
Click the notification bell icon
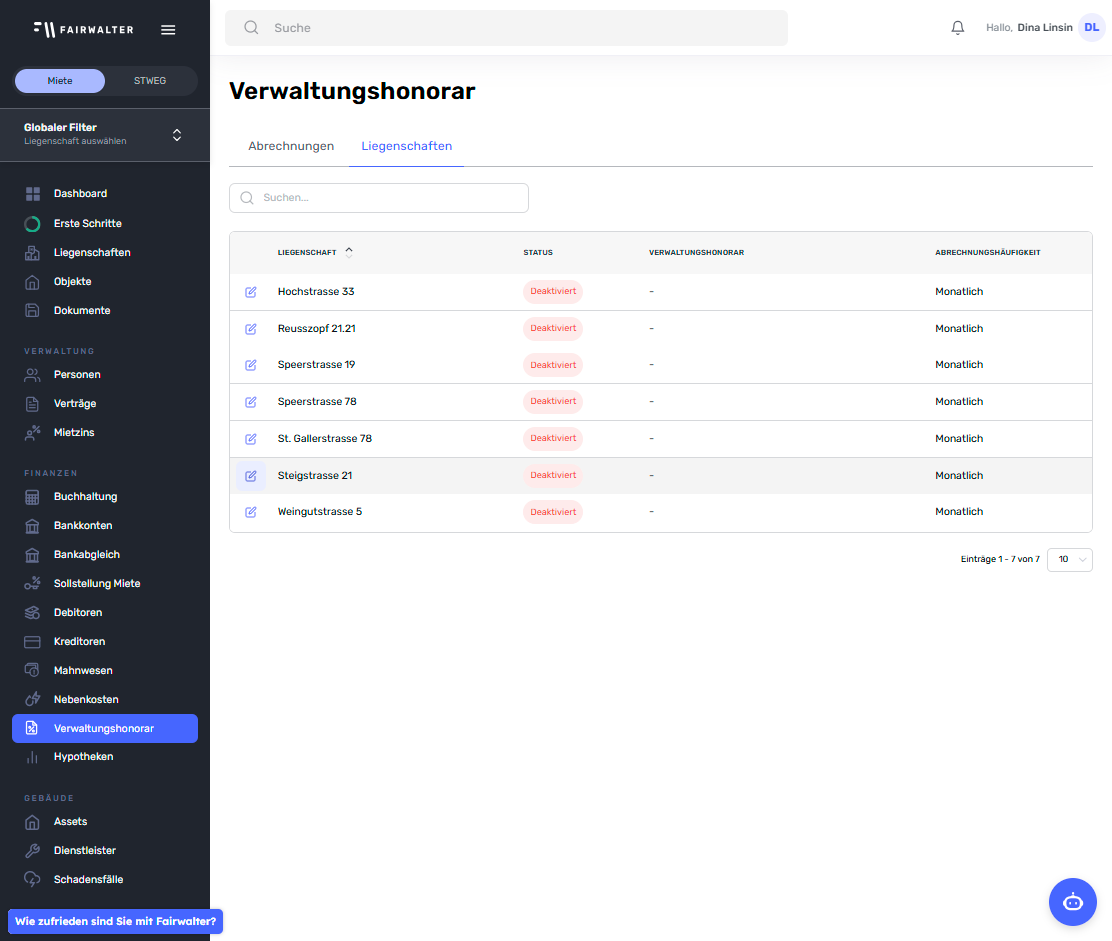(957, 28)
